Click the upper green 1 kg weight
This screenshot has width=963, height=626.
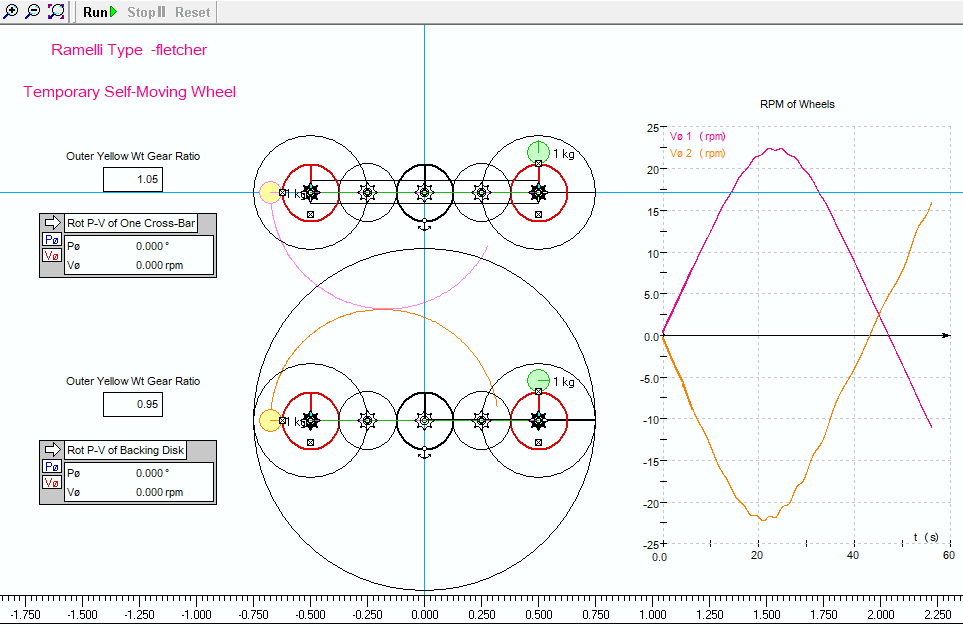pos(539,152)
